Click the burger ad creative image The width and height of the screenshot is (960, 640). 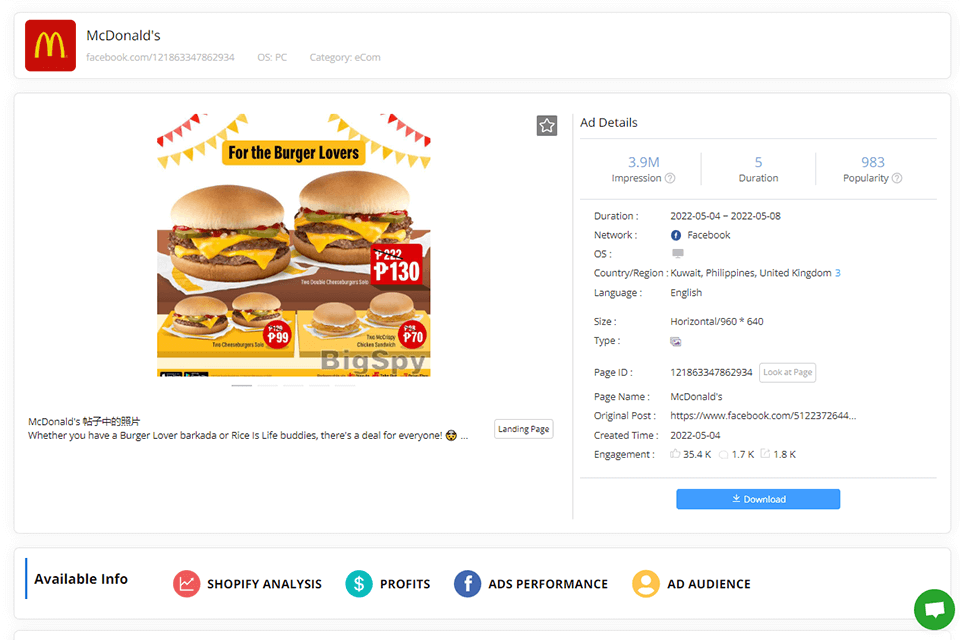[x=294, y=245]
